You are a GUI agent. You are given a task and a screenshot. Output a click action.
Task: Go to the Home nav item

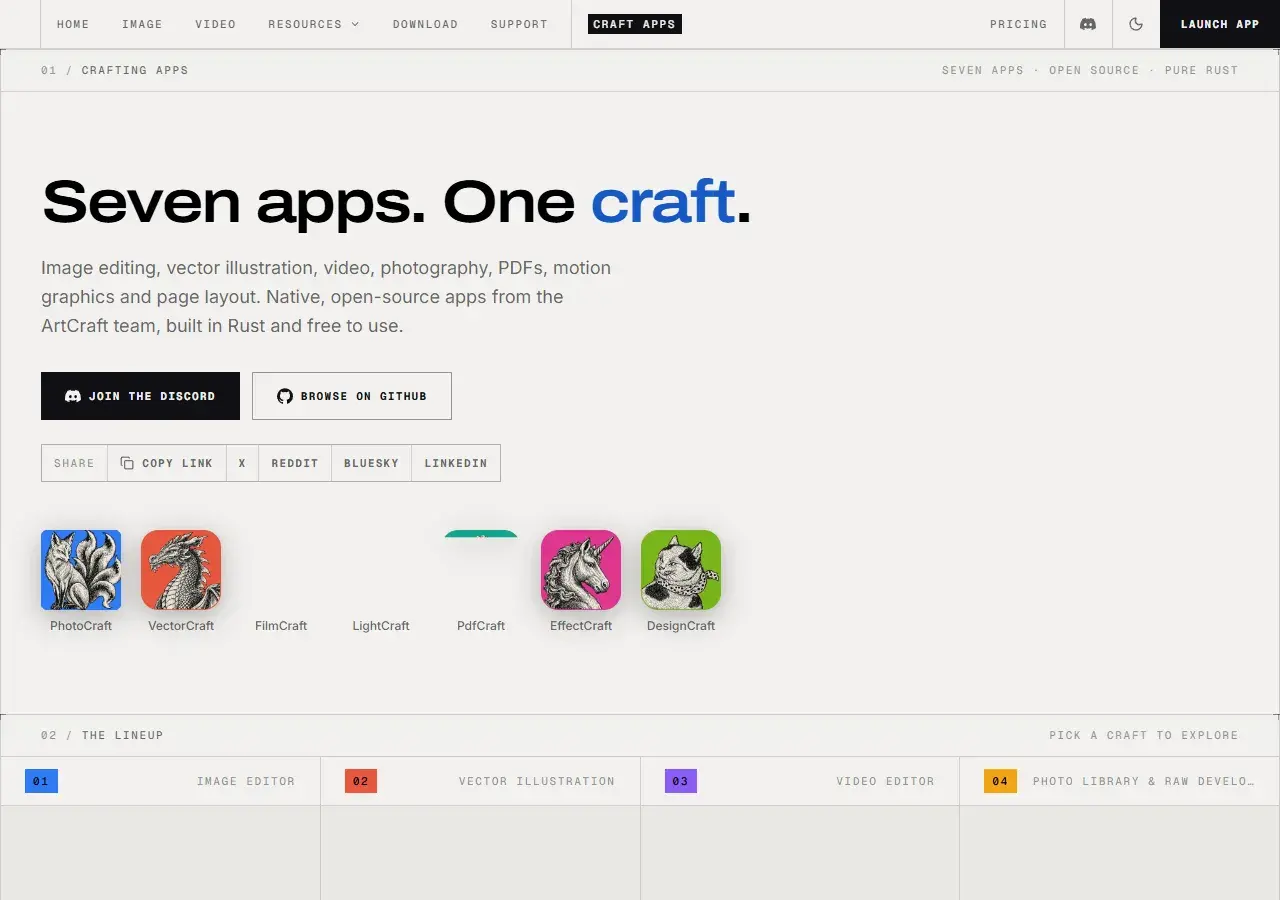pyautogui.click(x=73, y=24)
